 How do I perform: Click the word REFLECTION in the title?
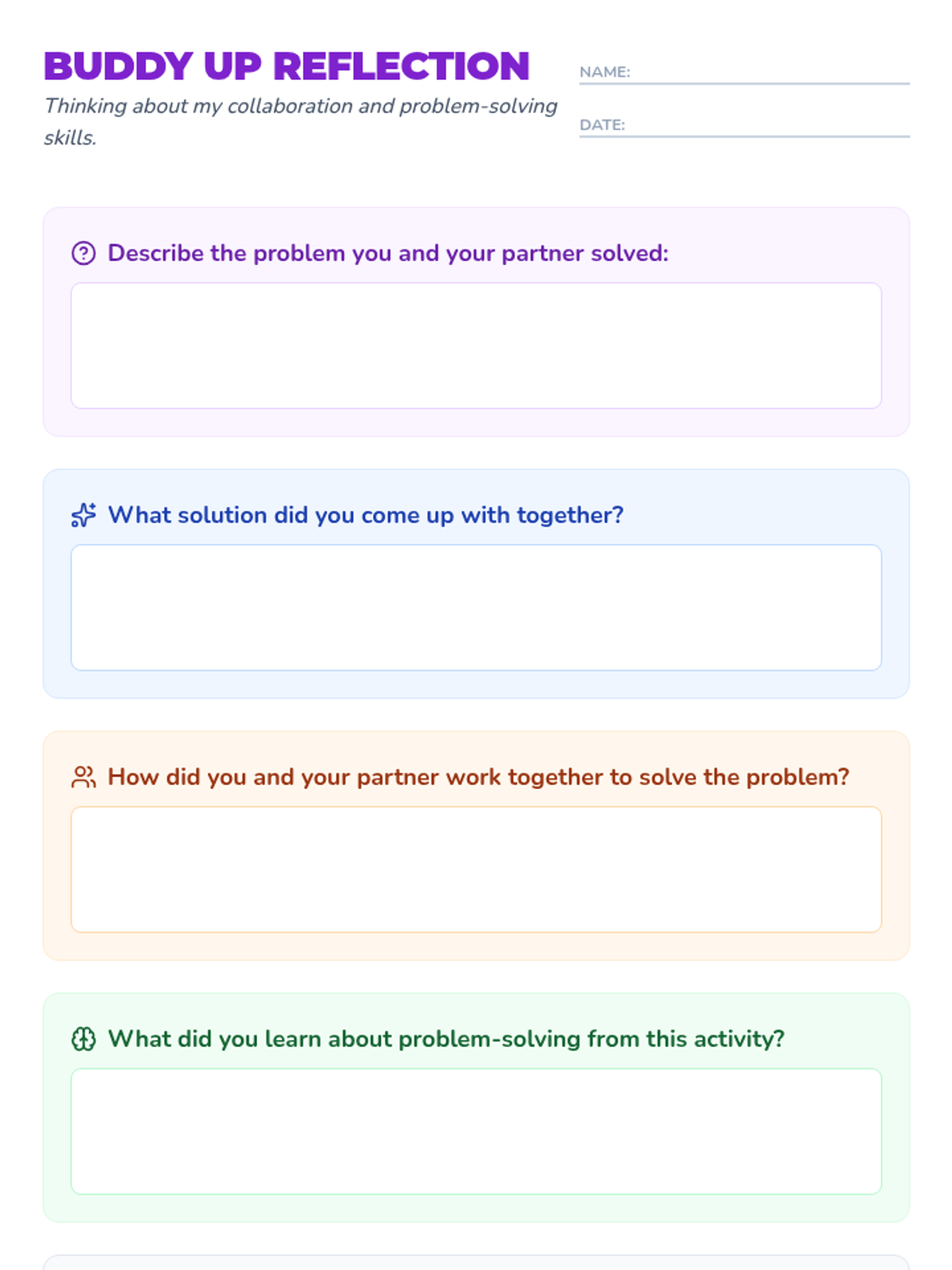coord(401,67)
